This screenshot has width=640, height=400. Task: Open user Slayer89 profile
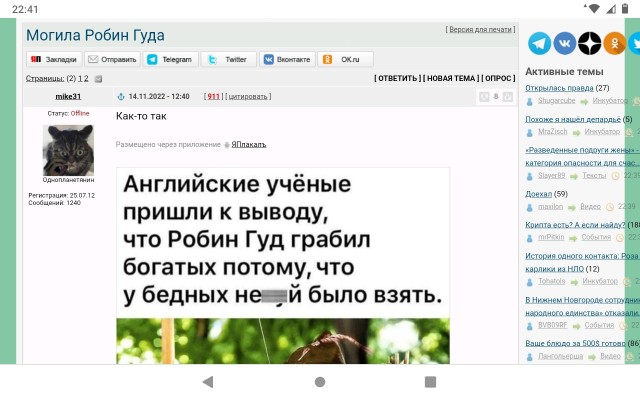tap(551, 175)
